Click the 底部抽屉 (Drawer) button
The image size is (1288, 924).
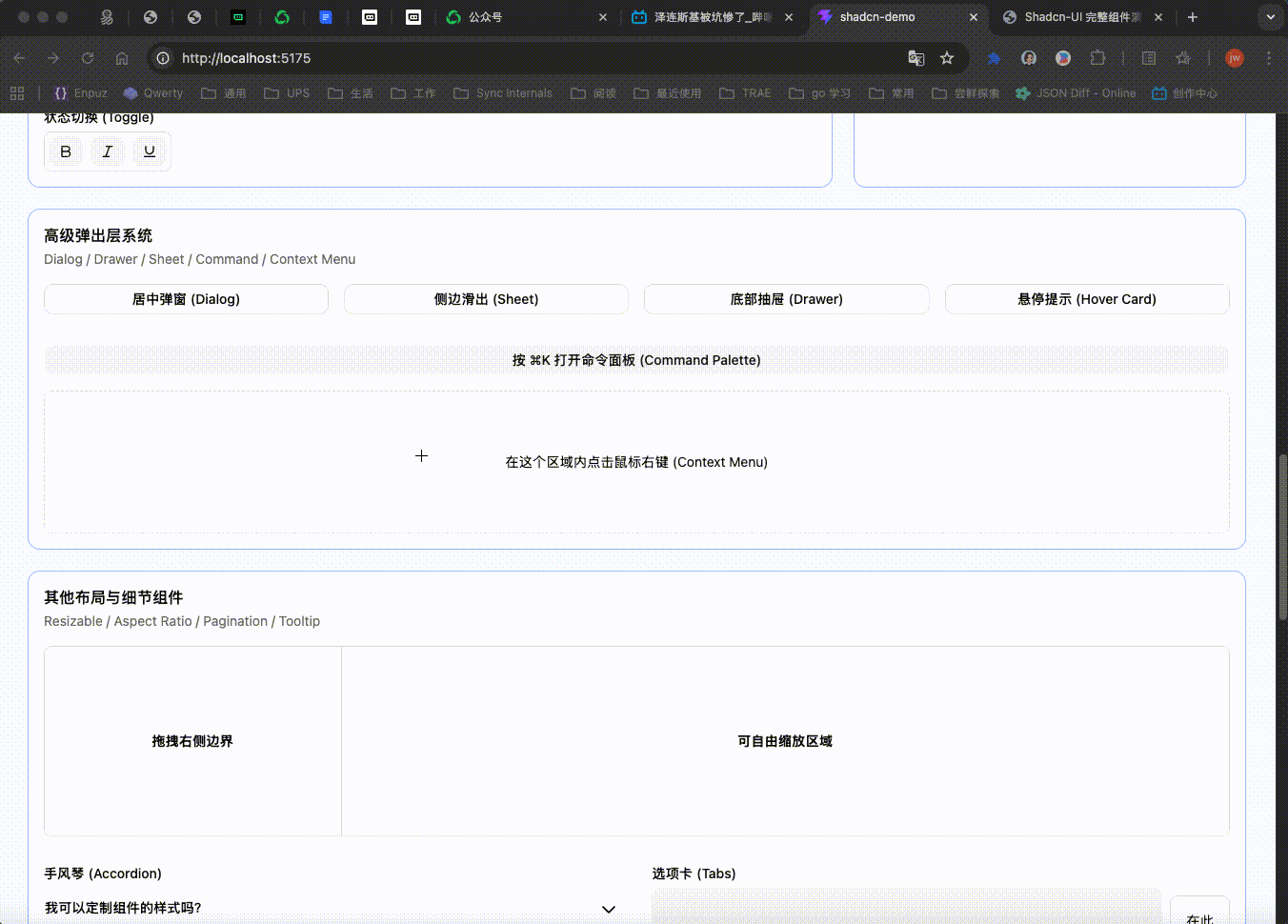tap(786, 299)
